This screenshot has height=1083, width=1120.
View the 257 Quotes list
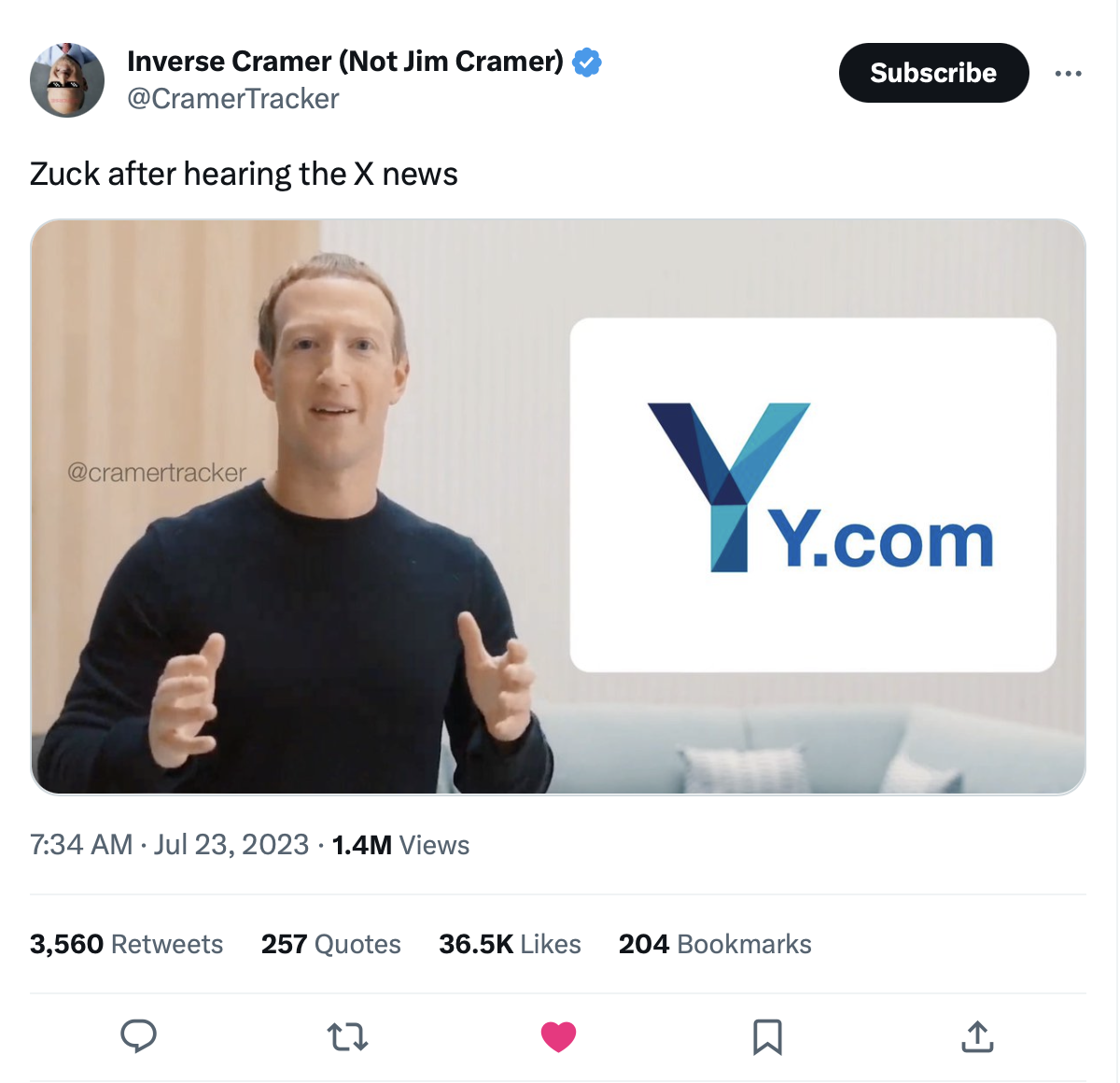[330, 944]
